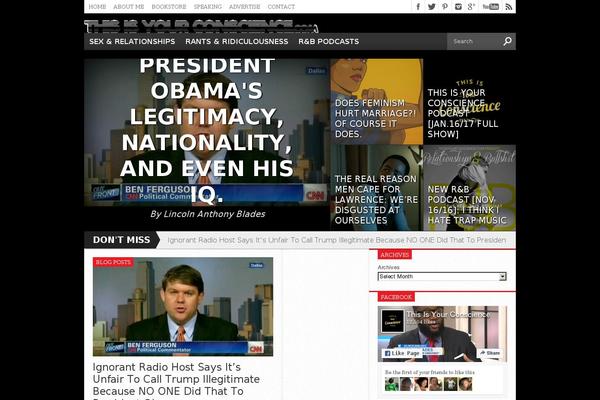This screenshot has height=400, width=600.
Task: Open the Ignorant Radio Host Says article title
Action: [x=176, y=380]
